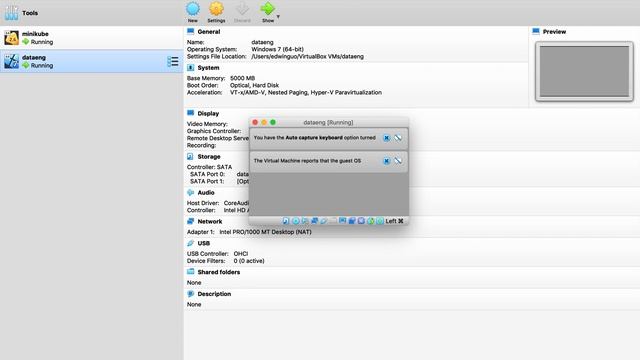Click the dataeng Windows OS icon
The image size is (640, 360).
point(11,62)
